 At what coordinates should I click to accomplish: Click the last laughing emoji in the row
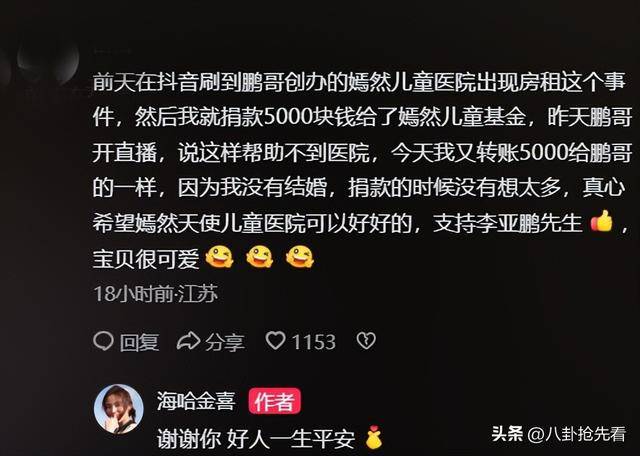(x=300, y=257)
